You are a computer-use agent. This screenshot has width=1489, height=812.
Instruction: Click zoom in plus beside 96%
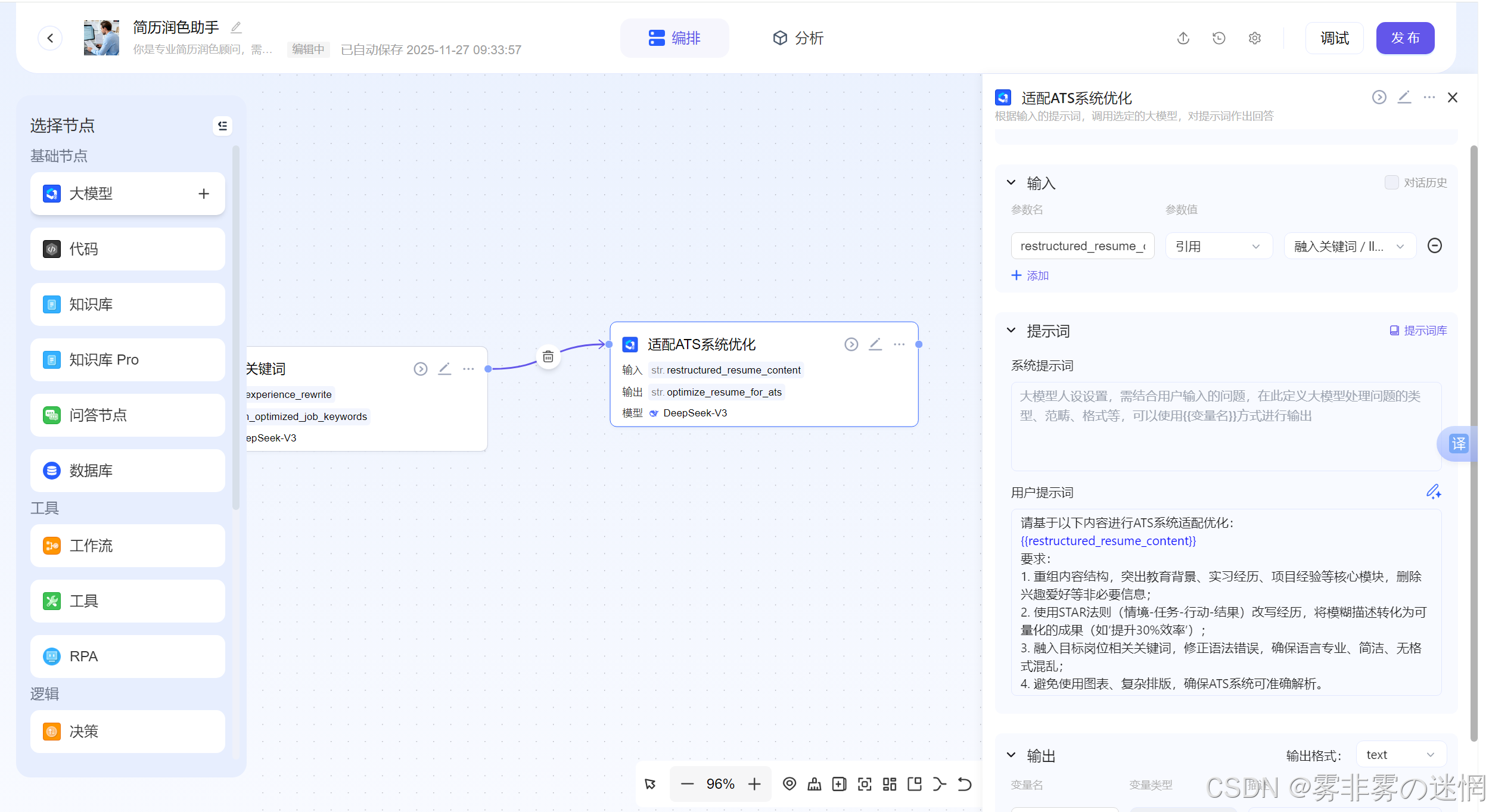click(x=754, y=784)
